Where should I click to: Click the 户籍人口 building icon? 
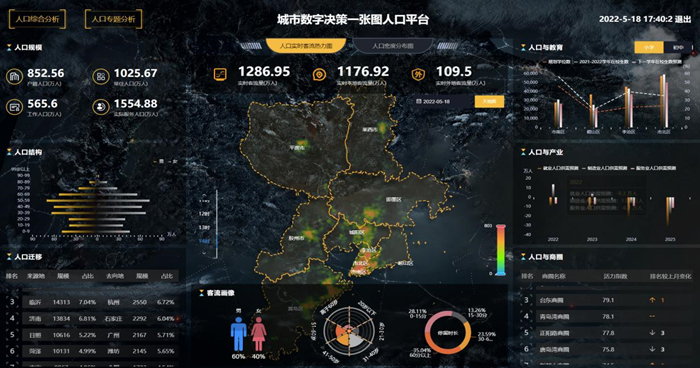[14, 77]
